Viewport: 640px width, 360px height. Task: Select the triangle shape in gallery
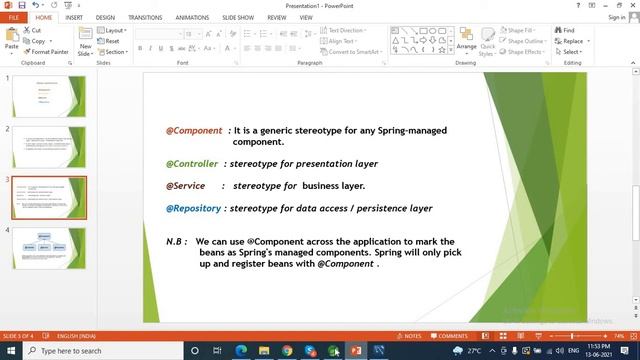395,40
